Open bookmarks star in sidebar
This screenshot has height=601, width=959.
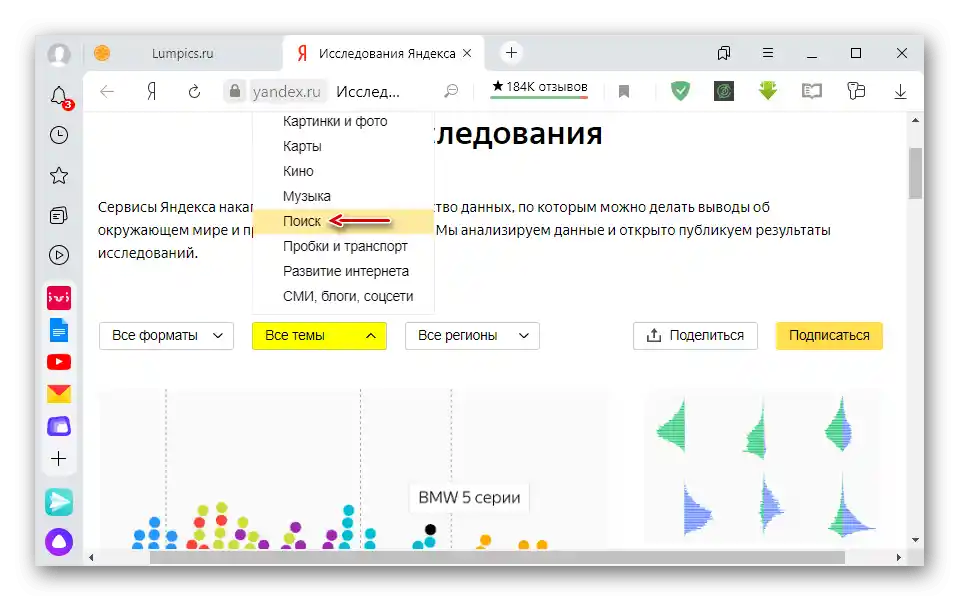coord(59,176)
